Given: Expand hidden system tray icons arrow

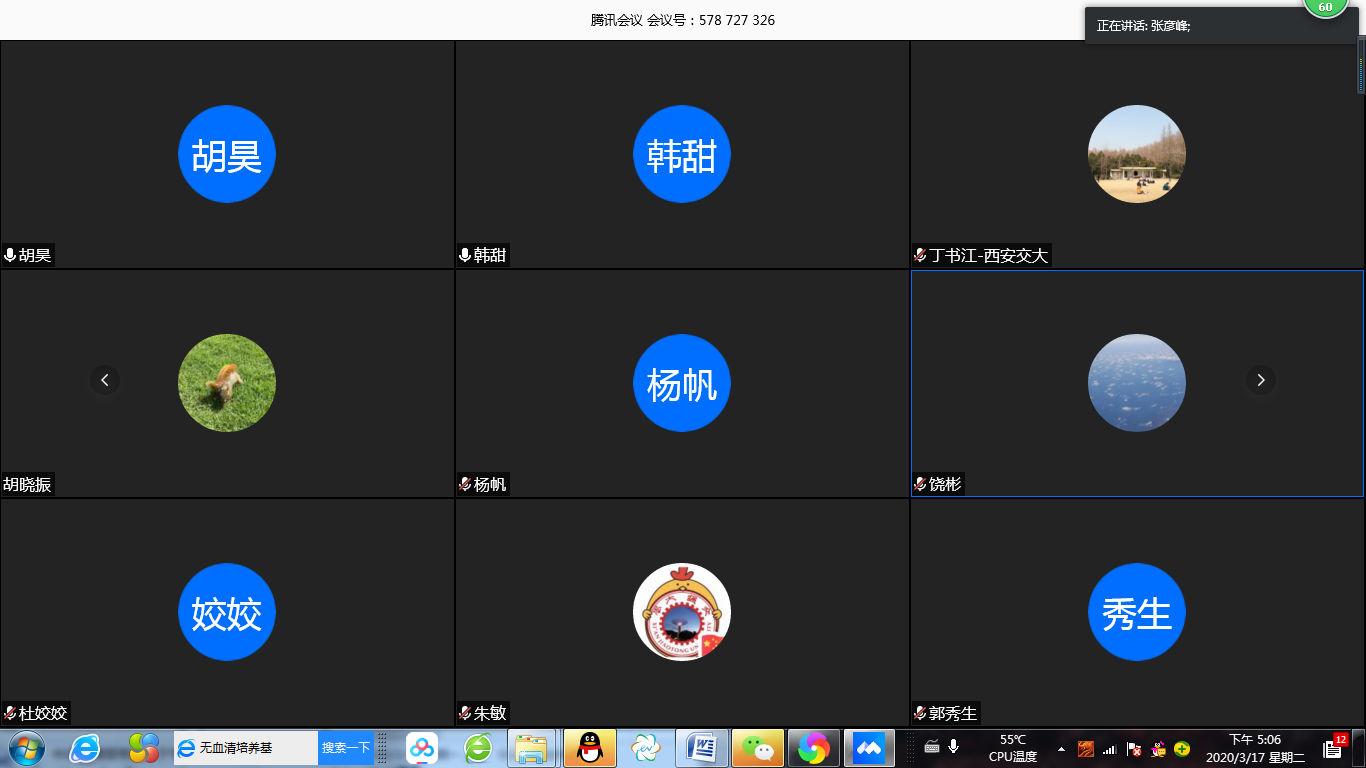Looking at the screenshot, I should [x=1061, y=749].
